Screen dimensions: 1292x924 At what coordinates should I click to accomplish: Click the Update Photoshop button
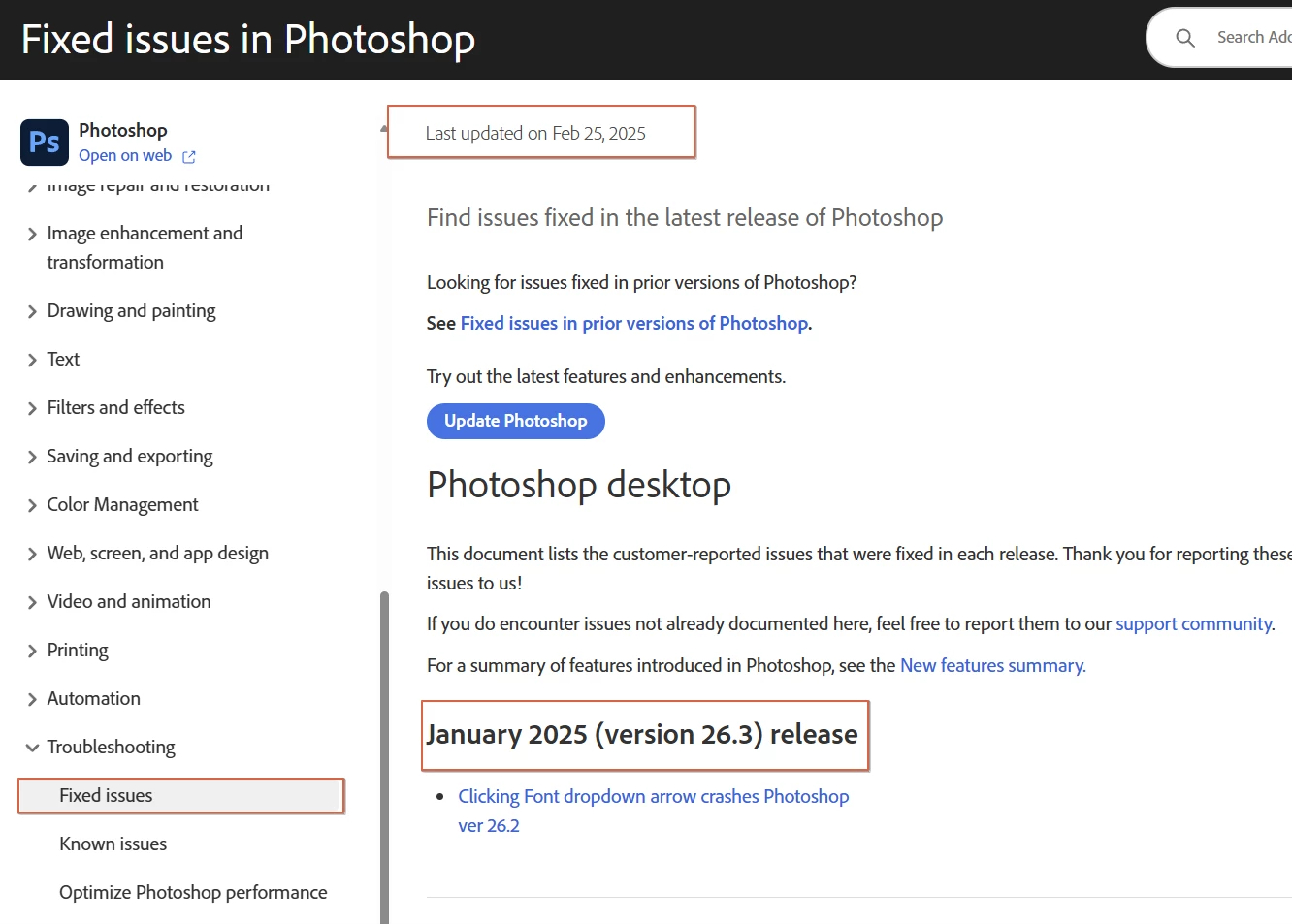coord(516,421)
